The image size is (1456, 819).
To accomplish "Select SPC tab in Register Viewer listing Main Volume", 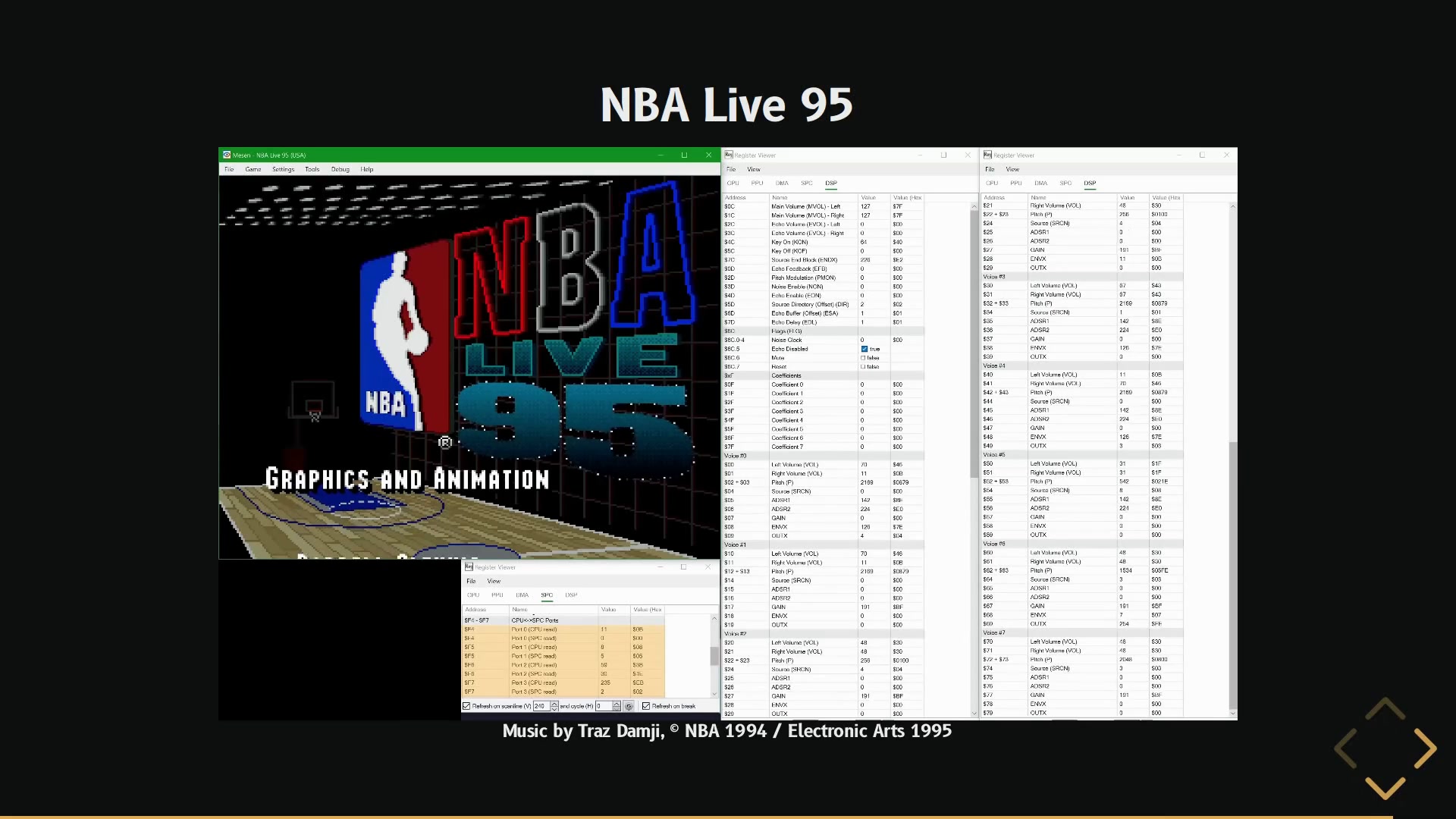I will click(x=807, y=183).
